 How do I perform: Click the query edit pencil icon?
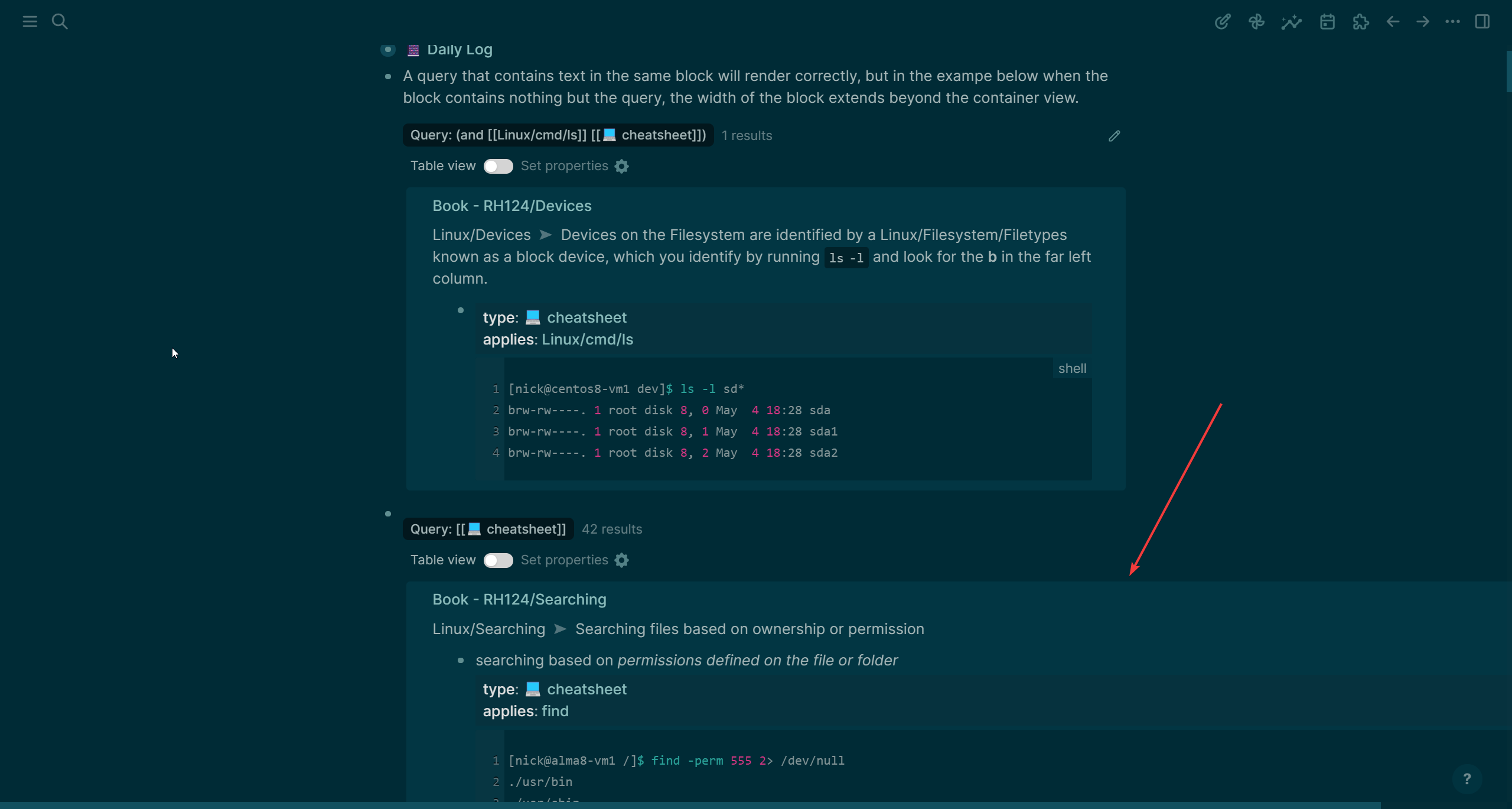click(1113, 135)
